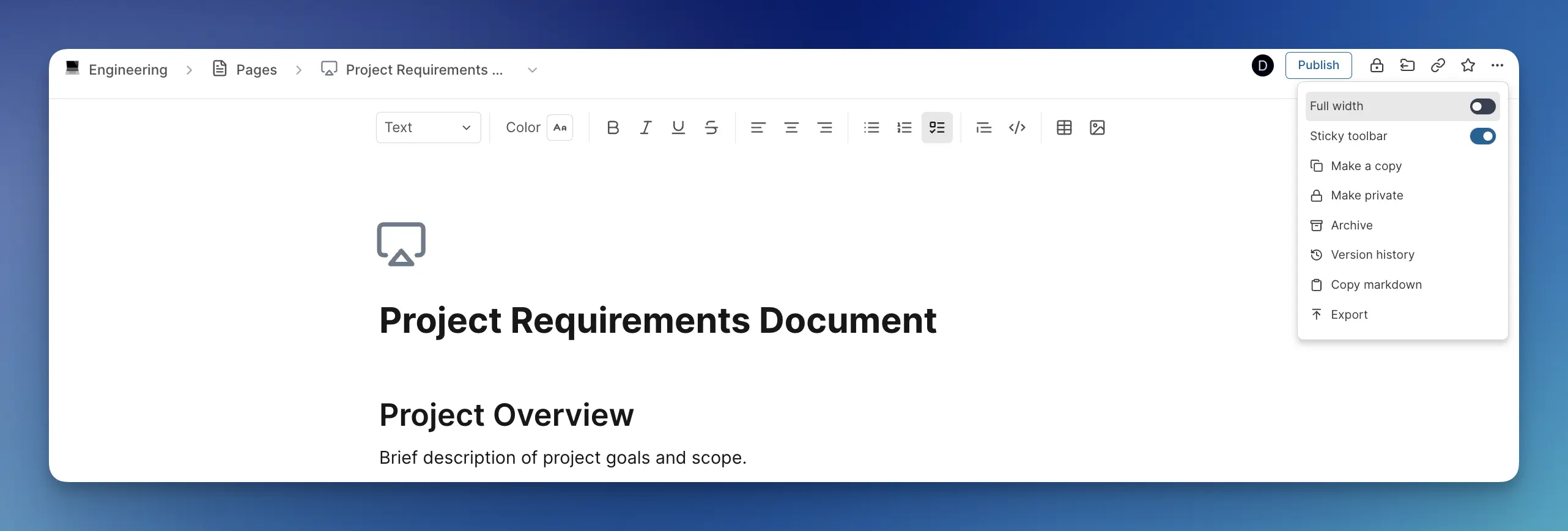Star this page as favorite
This screenshot has width=1568, height=531.
tap(1468, 65)
